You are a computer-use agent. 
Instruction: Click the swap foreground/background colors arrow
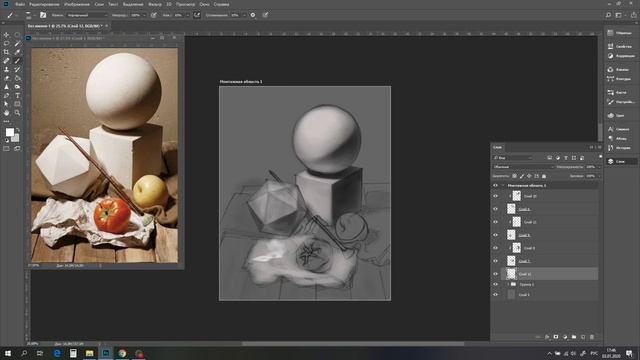(18, 130)
